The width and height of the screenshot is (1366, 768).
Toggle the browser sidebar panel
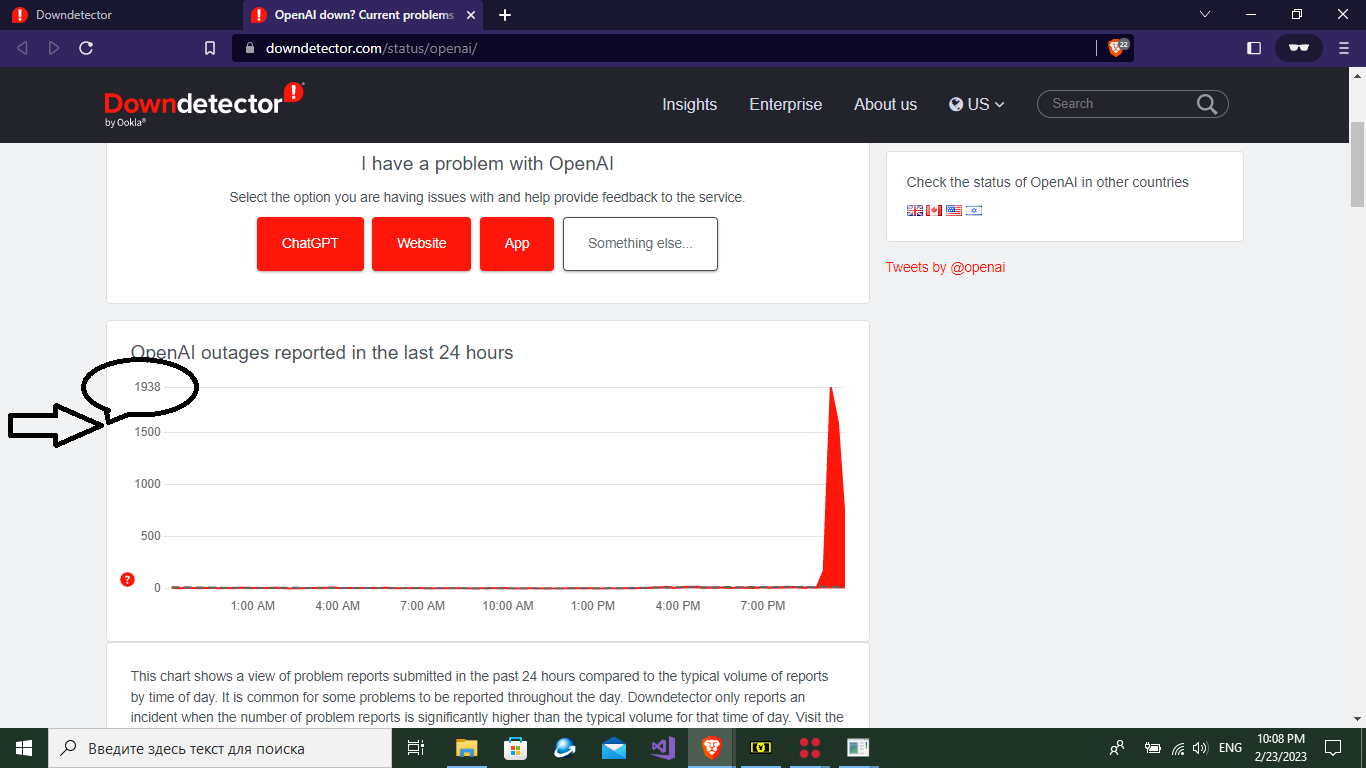pos(1254,48)
